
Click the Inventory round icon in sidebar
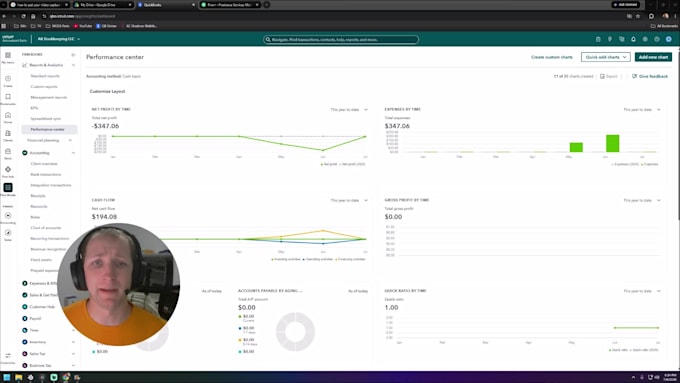coord(25,342)
